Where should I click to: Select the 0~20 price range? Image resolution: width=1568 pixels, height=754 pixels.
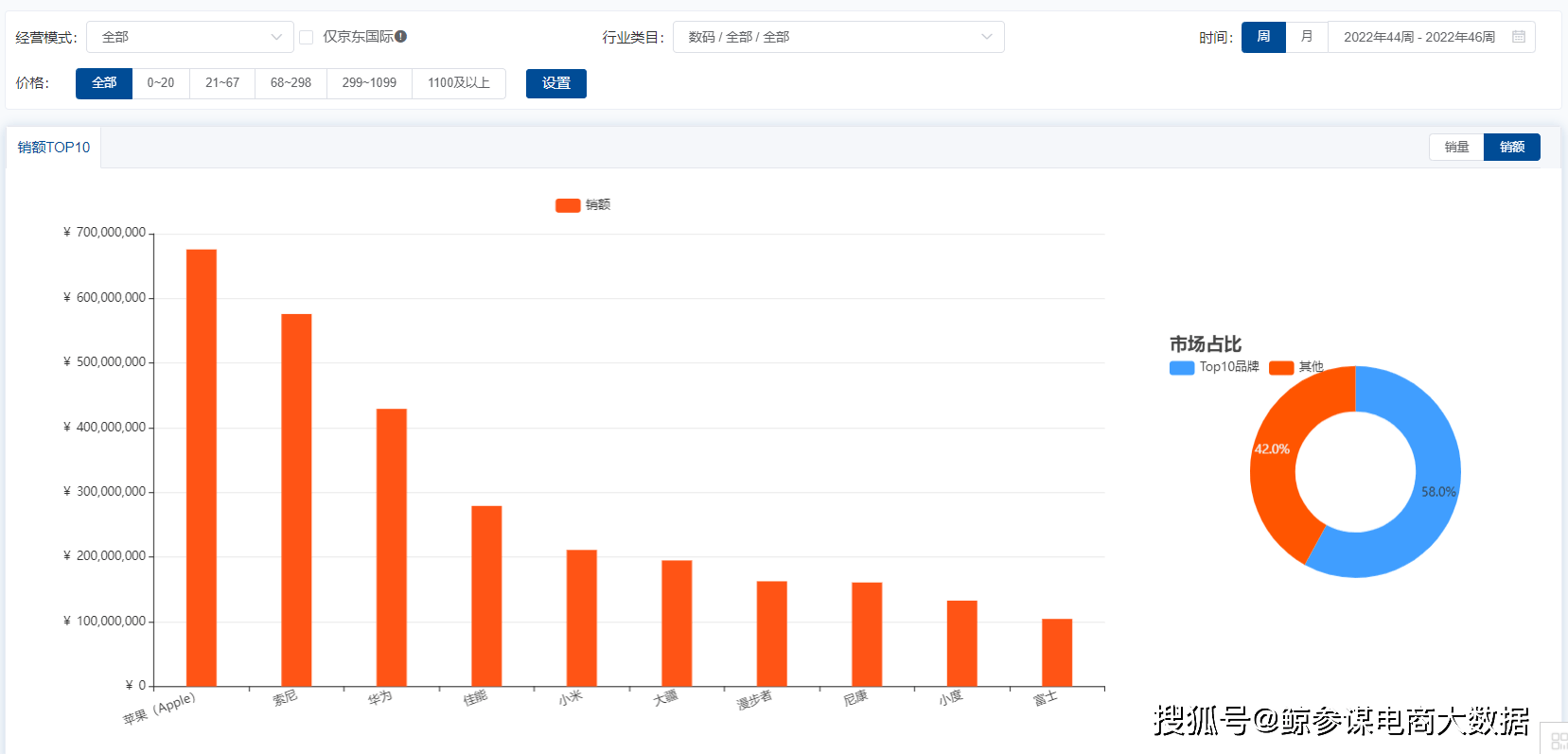click(161, 83)
